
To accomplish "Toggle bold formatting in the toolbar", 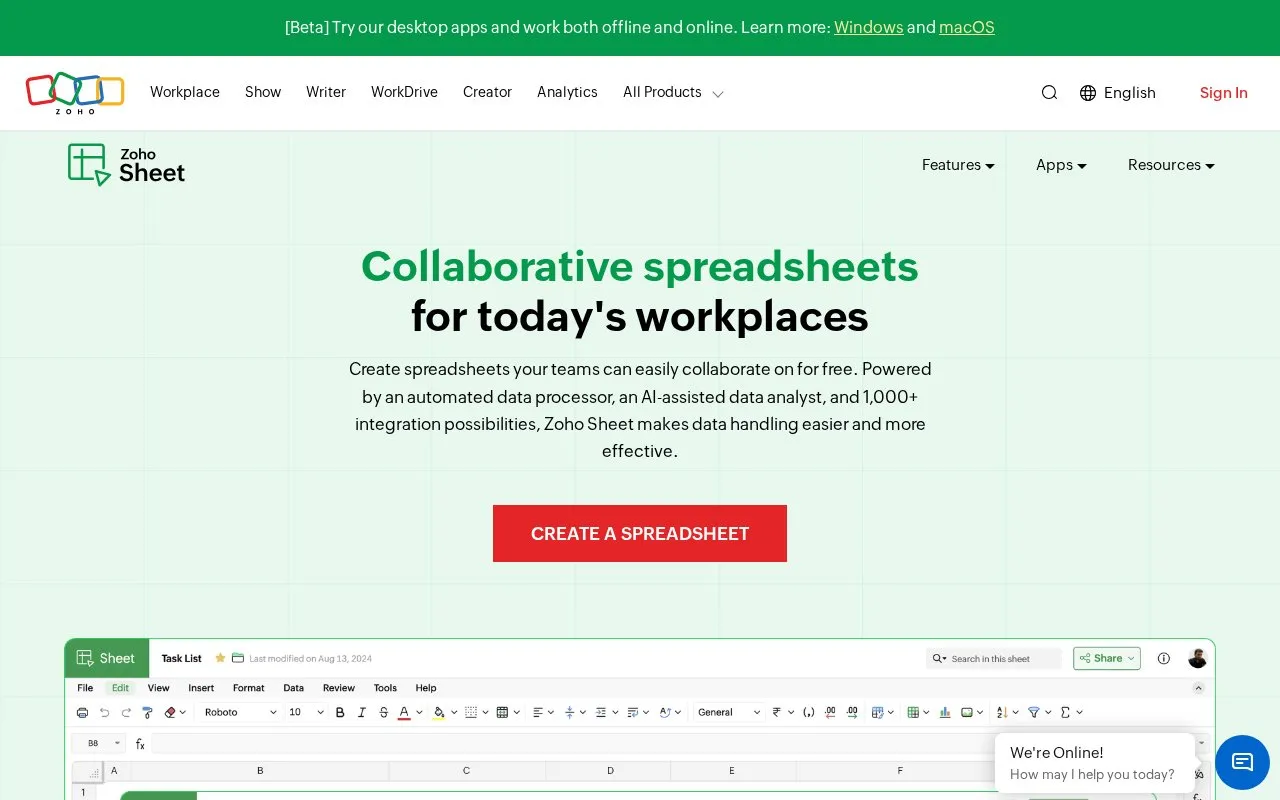I will [340, 713].
